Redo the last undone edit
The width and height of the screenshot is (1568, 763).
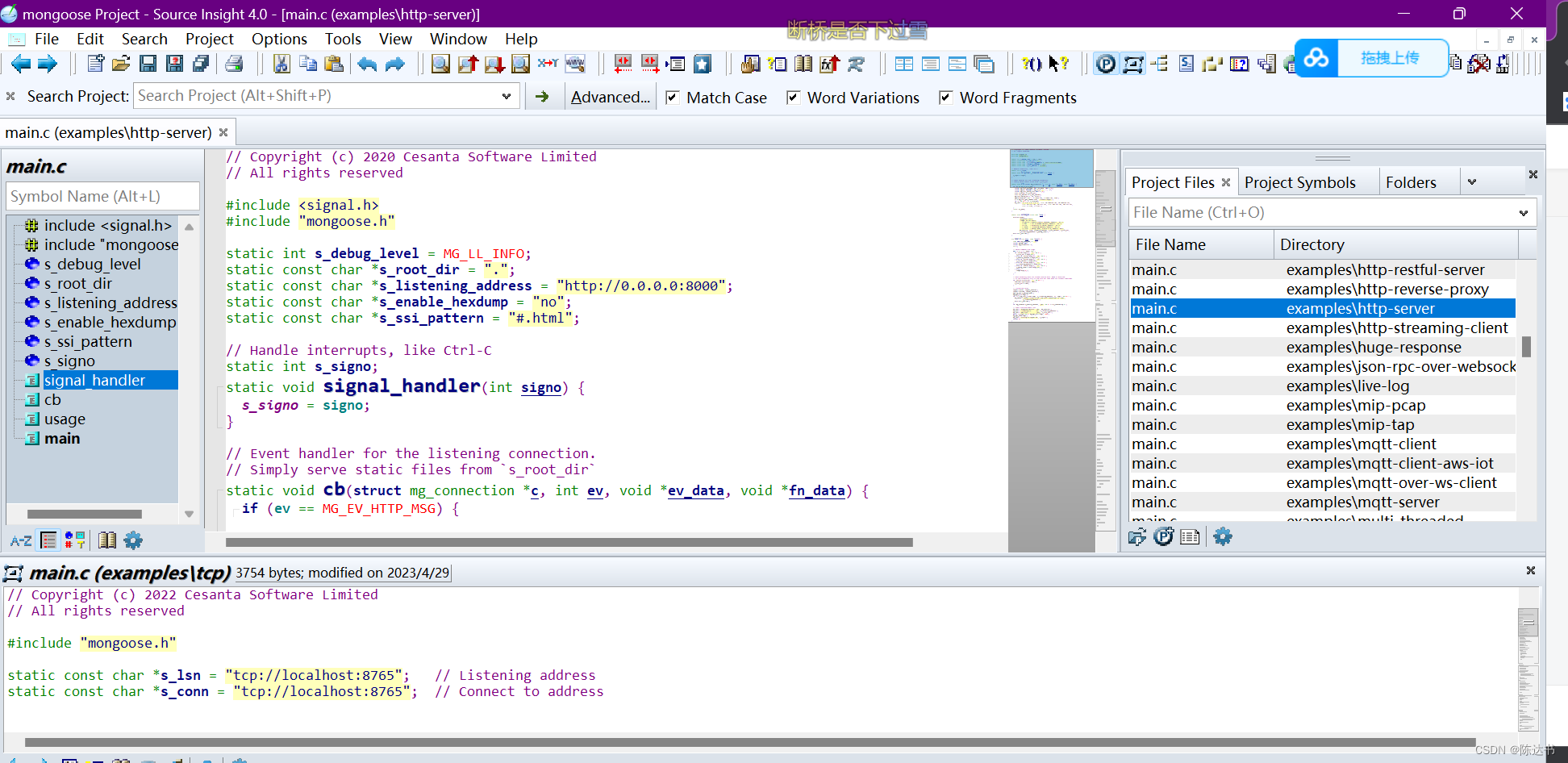pos(394,64)
